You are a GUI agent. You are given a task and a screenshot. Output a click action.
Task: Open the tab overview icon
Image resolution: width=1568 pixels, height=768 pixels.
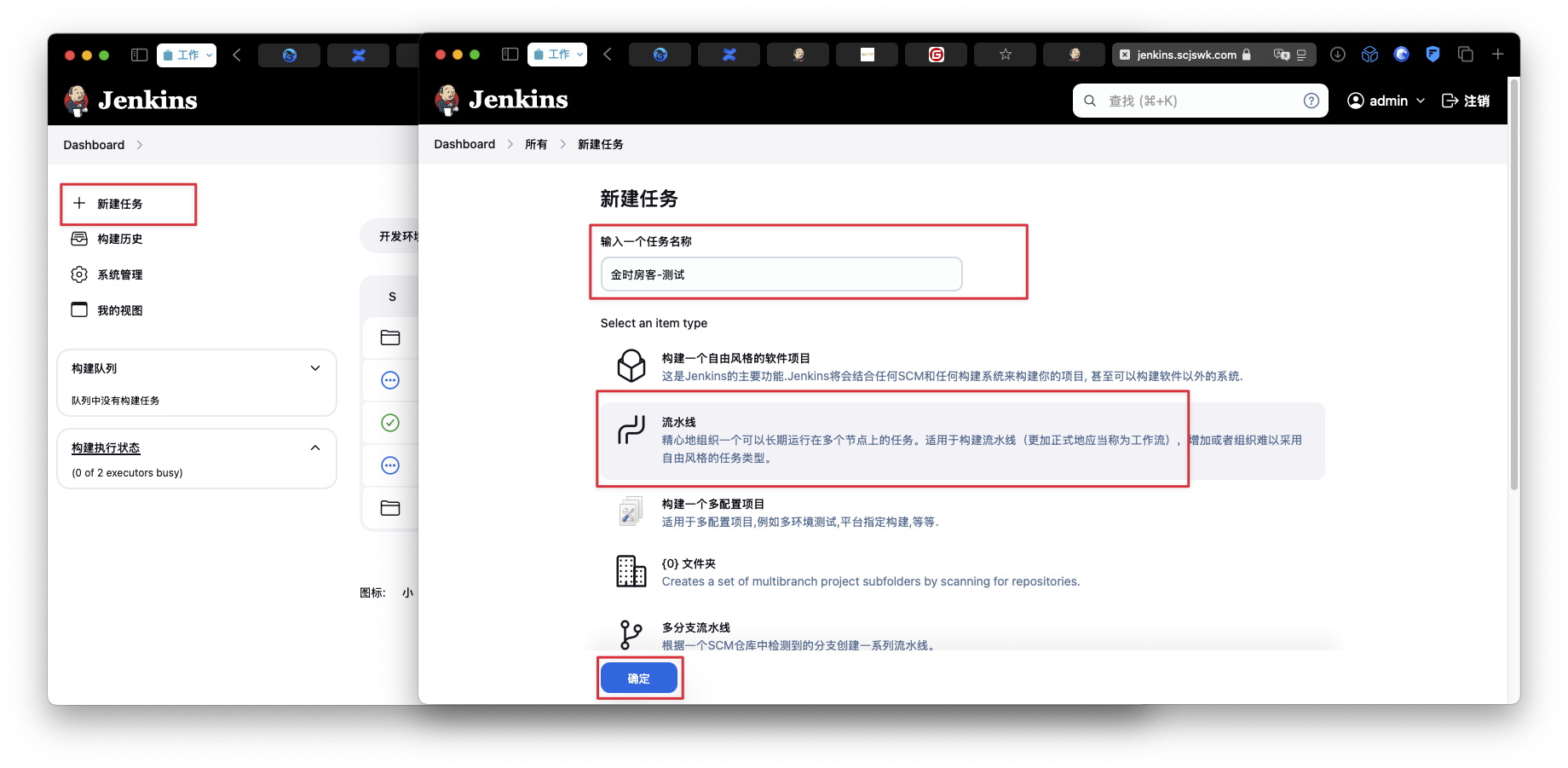pyautogui.click(x=1466, y=55)
